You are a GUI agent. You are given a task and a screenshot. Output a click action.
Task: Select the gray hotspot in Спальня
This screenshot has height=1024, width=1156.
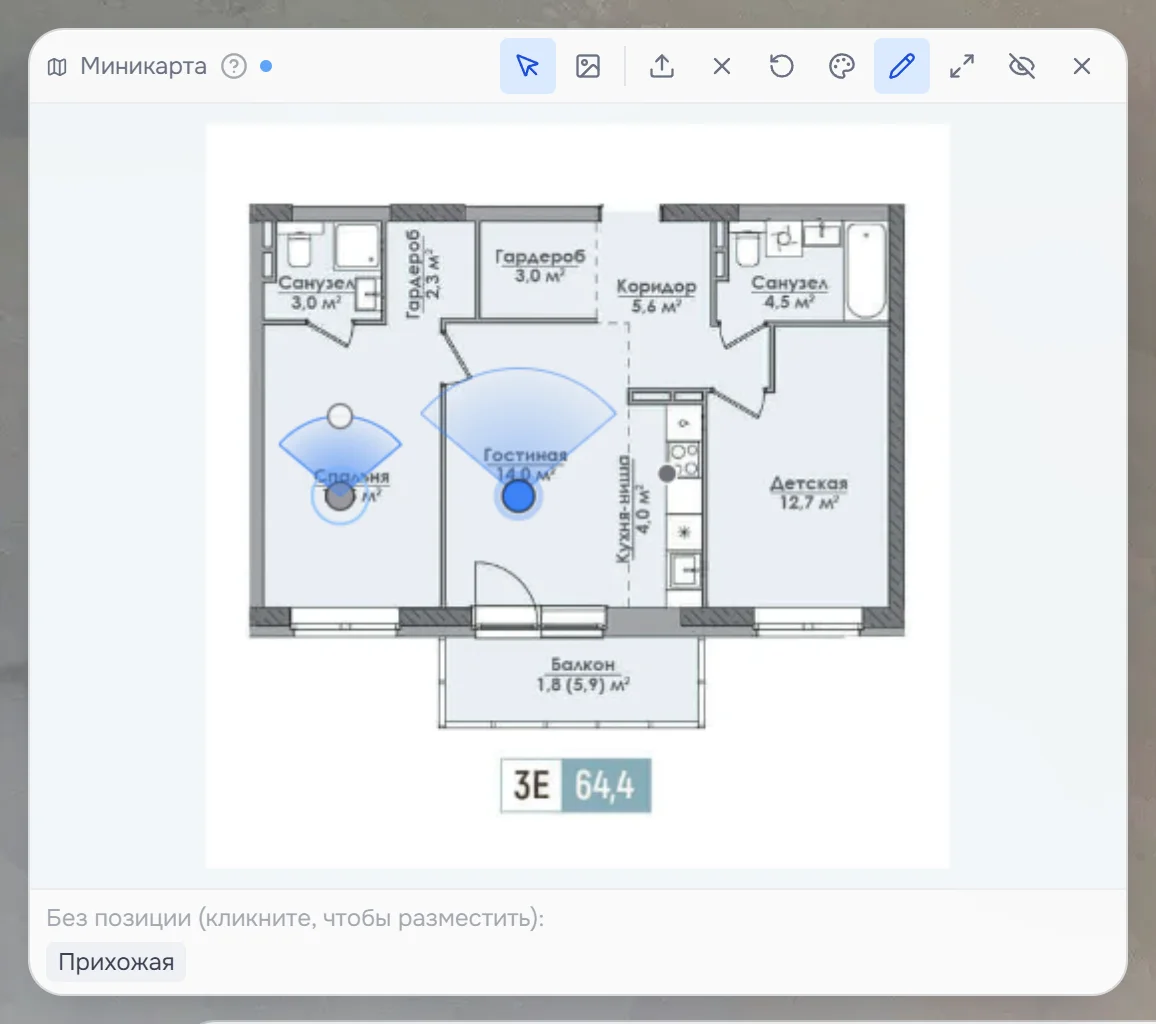[x=340, y=496]
